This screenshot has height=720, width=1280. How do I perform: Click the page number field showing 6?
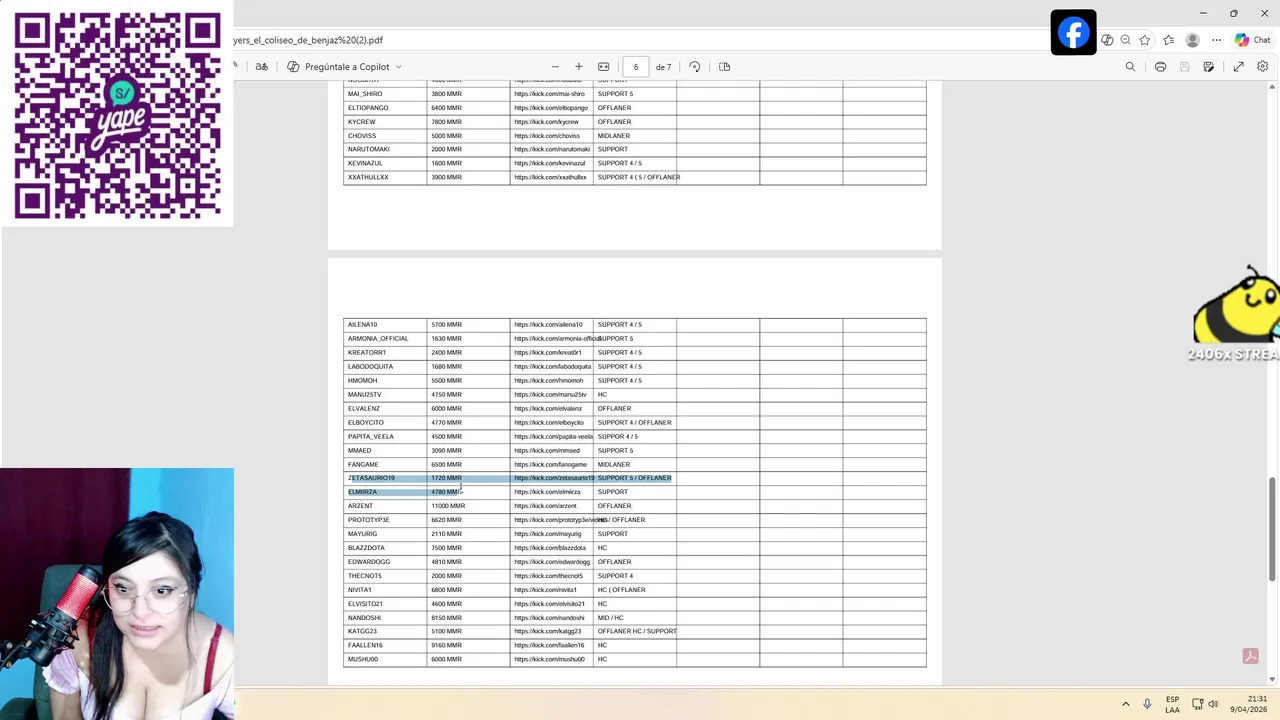point(636,67)
